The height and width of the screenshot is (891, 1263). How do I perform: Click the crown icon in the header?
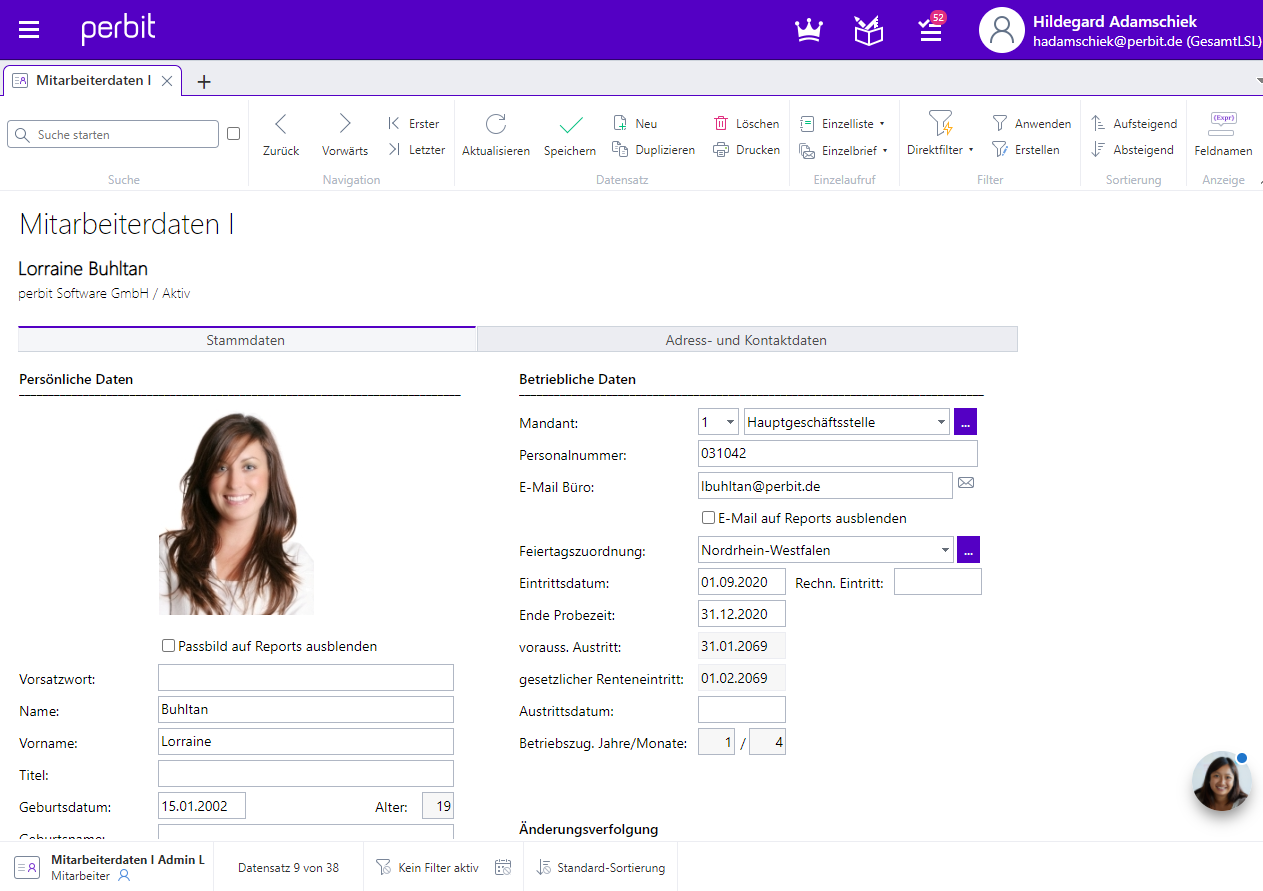808,30
